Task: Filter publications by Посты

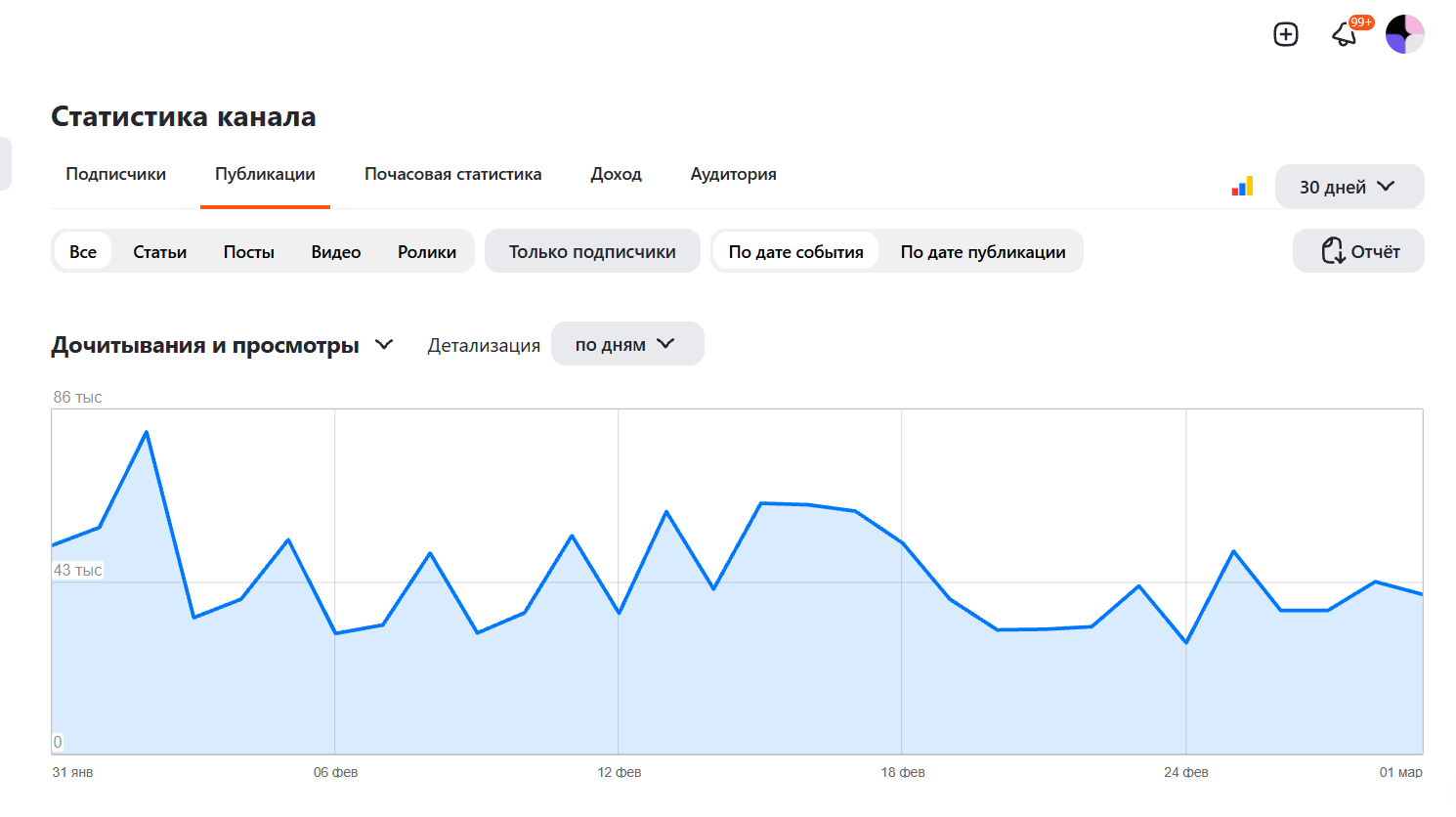Action: (x=248, y=251)
